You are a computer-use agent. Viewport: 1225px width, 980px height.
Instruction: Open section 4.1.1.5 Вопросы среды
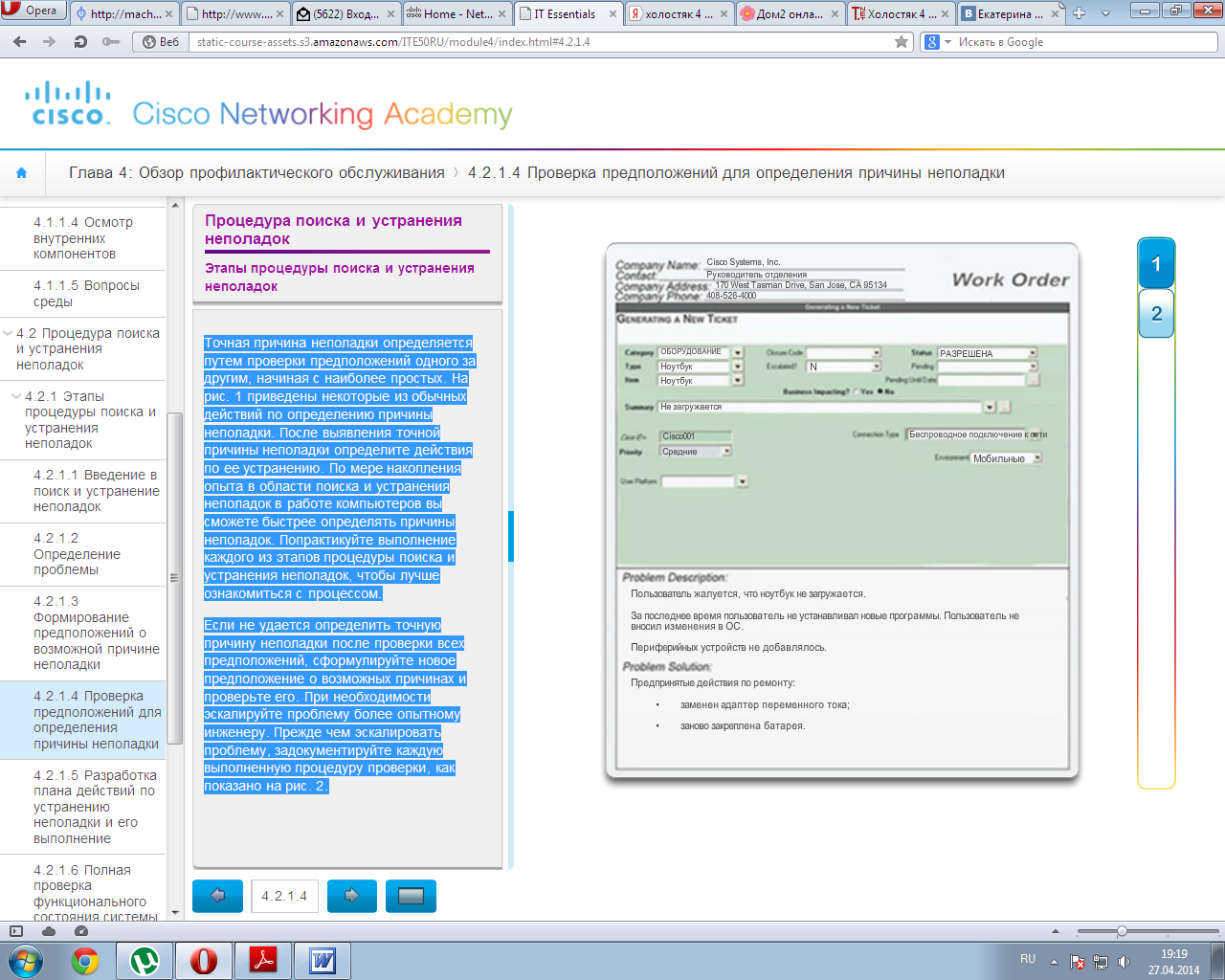tap(83, 294)
